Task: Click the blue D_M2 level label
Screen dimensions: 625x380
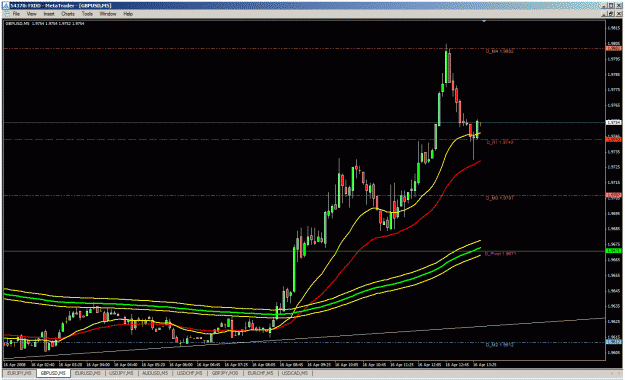Action: 499,345
